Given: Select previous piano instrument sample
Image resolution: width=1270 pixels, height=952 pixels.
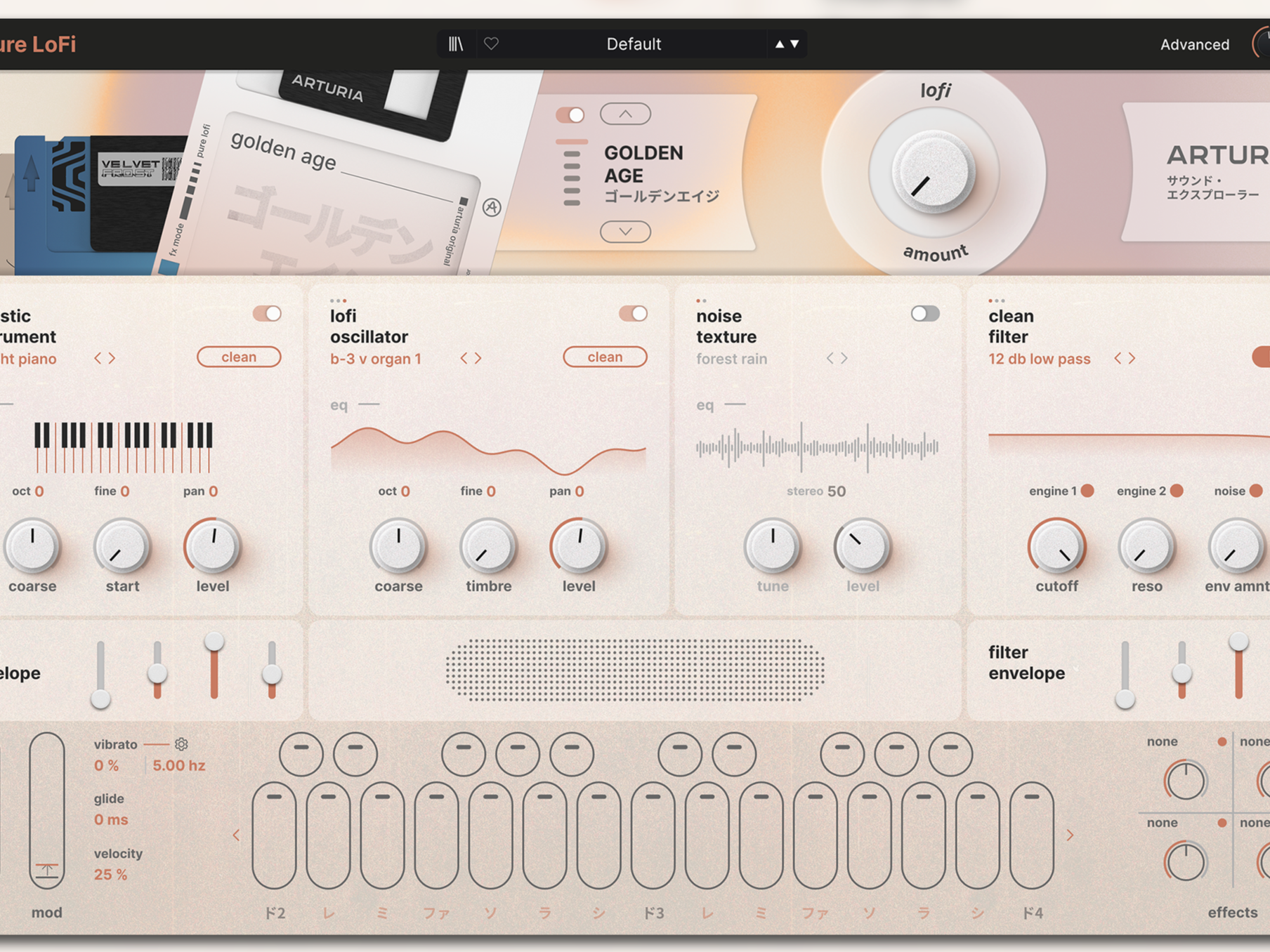Looking at the screenshot, I should pos(98,359).
